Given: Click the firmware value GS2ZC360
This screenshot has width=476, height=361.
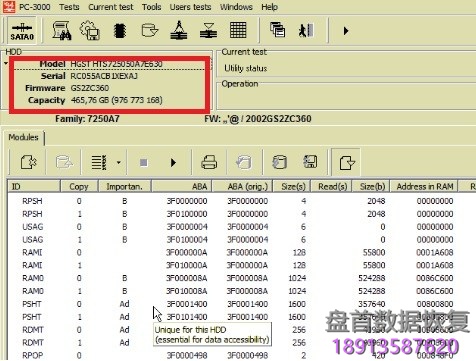Looking at the screenshot, I should [90, 88].
